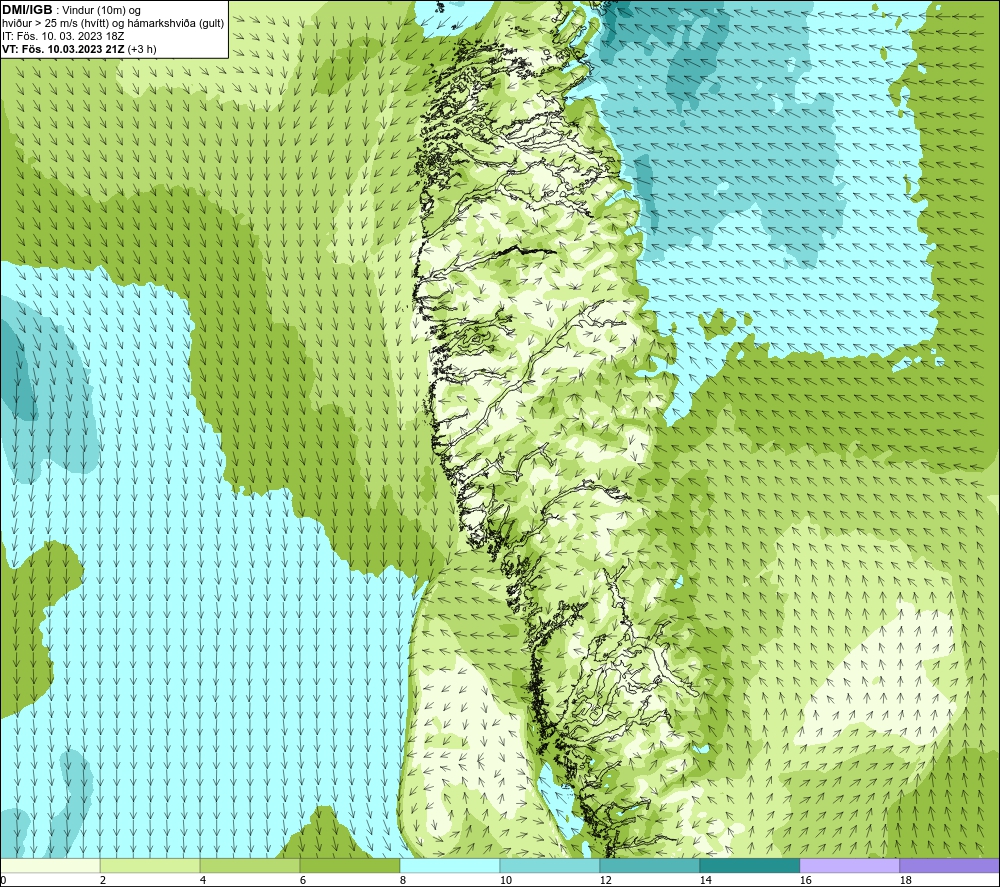Click the 16–18 m/s light purple legend swatch
Image resolution: width=1000 pixels, height=887 pixels.
click(x=849, y=865)
